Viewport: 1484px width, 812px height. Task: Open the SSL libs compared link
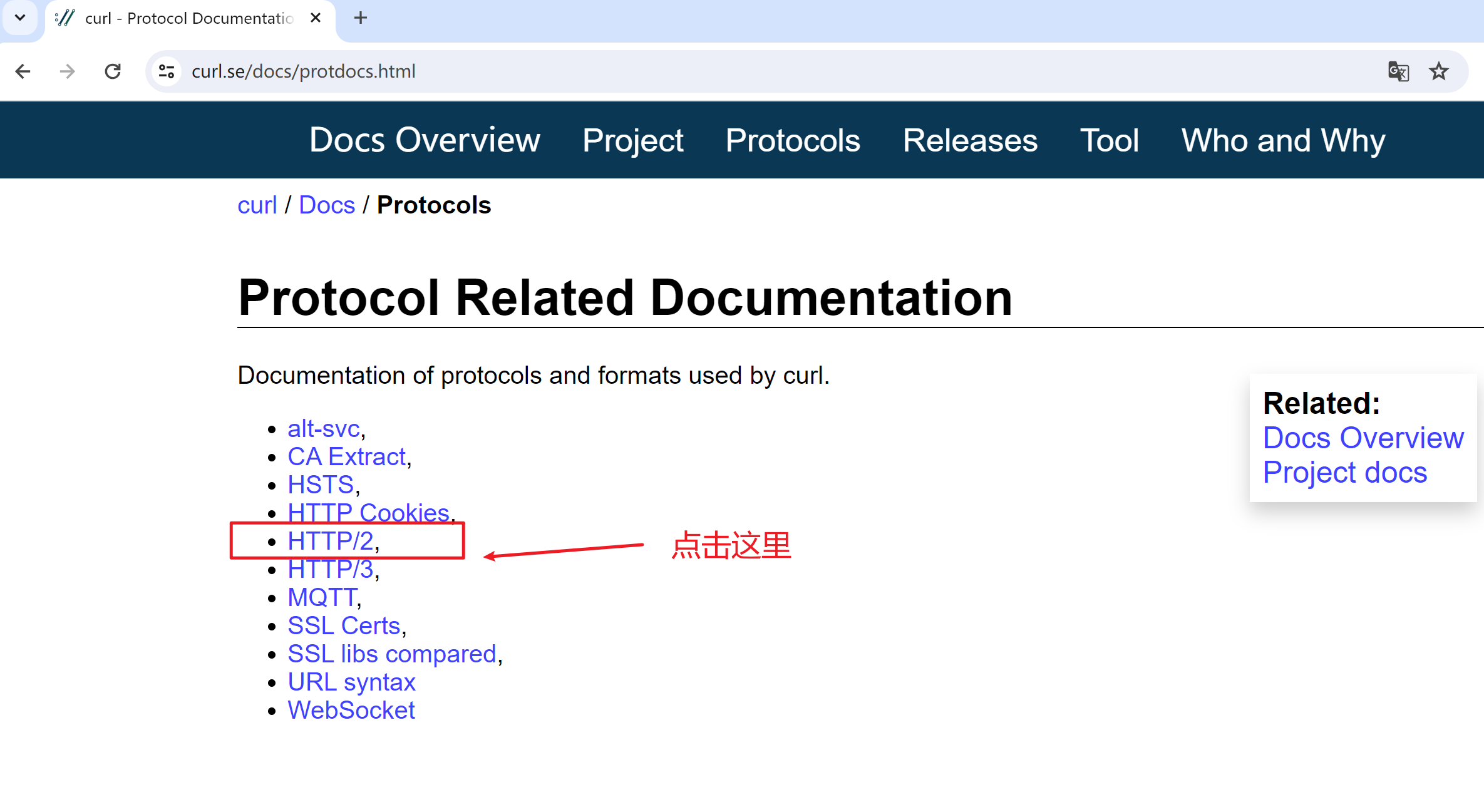[x=392, y=654]
